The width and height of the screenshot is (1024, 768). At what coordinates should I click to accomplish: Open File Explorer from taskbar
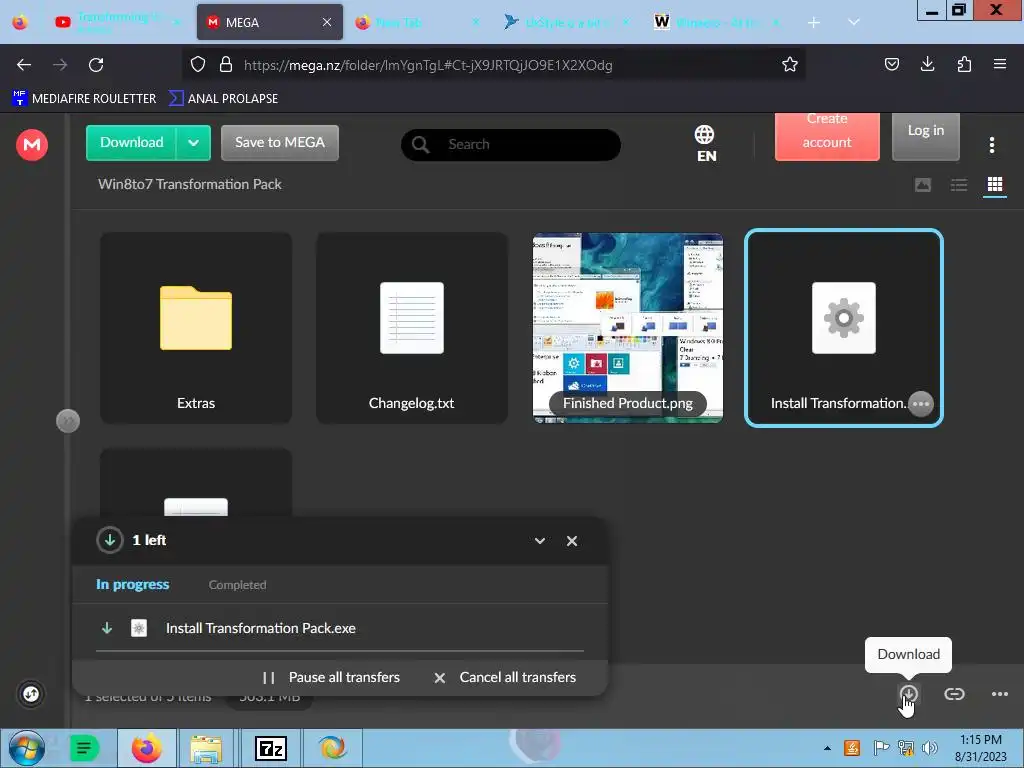pyautogui.click(x=206, y=748)
